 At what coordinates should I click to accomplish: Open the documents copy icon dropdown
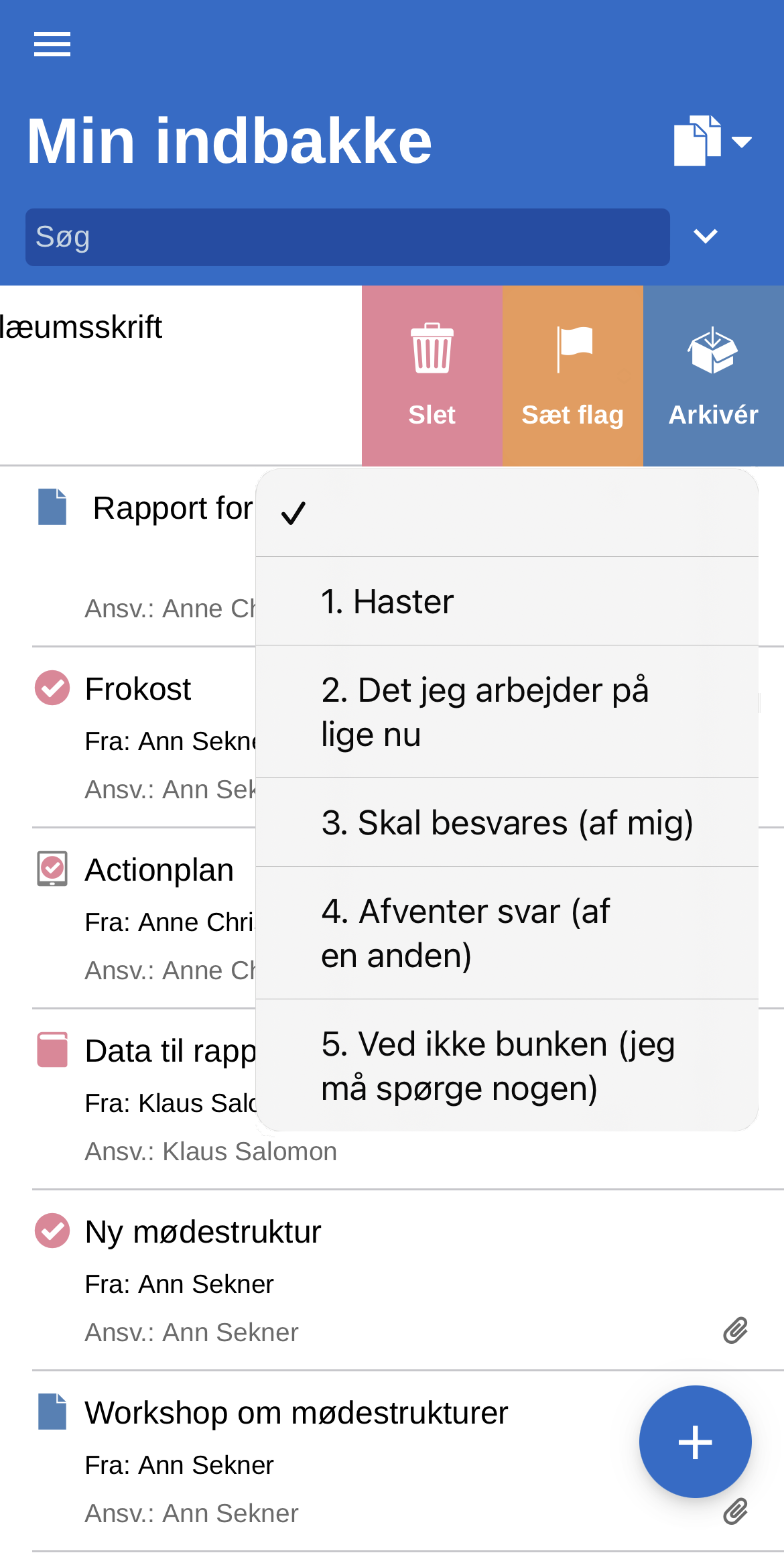(x=711, y=141)
